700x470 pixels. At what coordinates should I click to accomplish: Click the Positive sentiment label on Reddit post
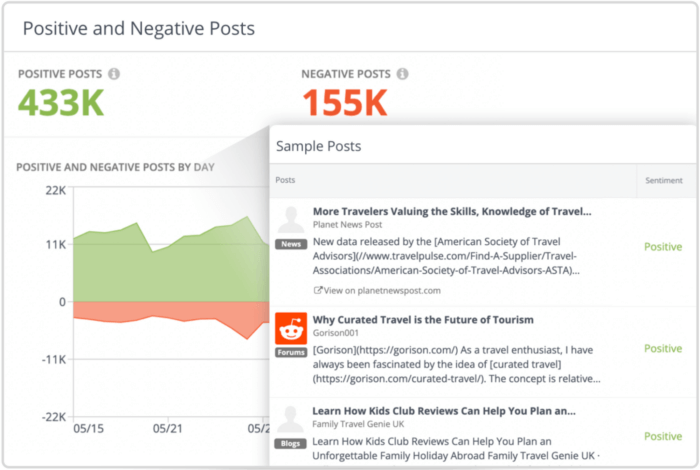point(663,349)
